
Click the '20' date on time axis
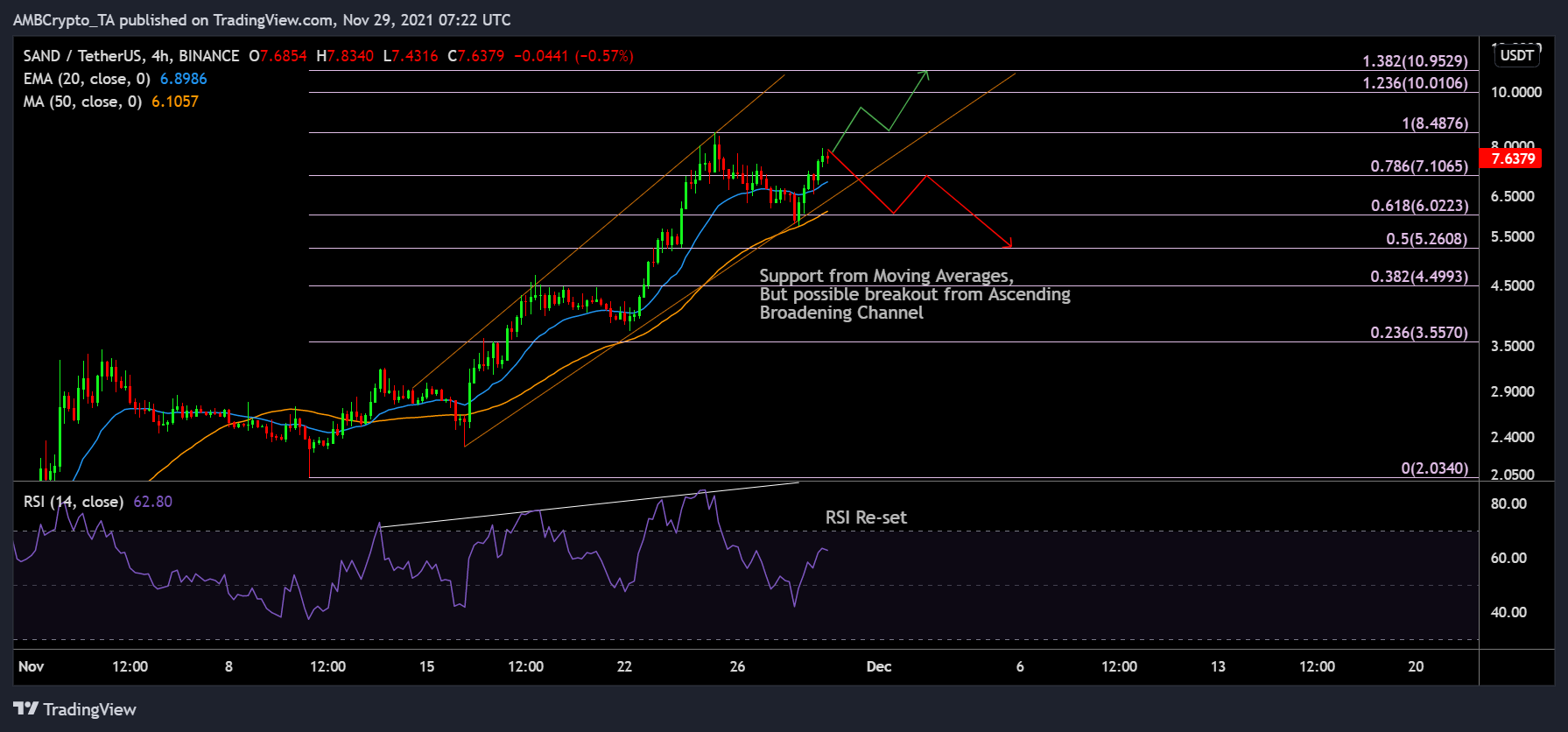pos(1416,666)
